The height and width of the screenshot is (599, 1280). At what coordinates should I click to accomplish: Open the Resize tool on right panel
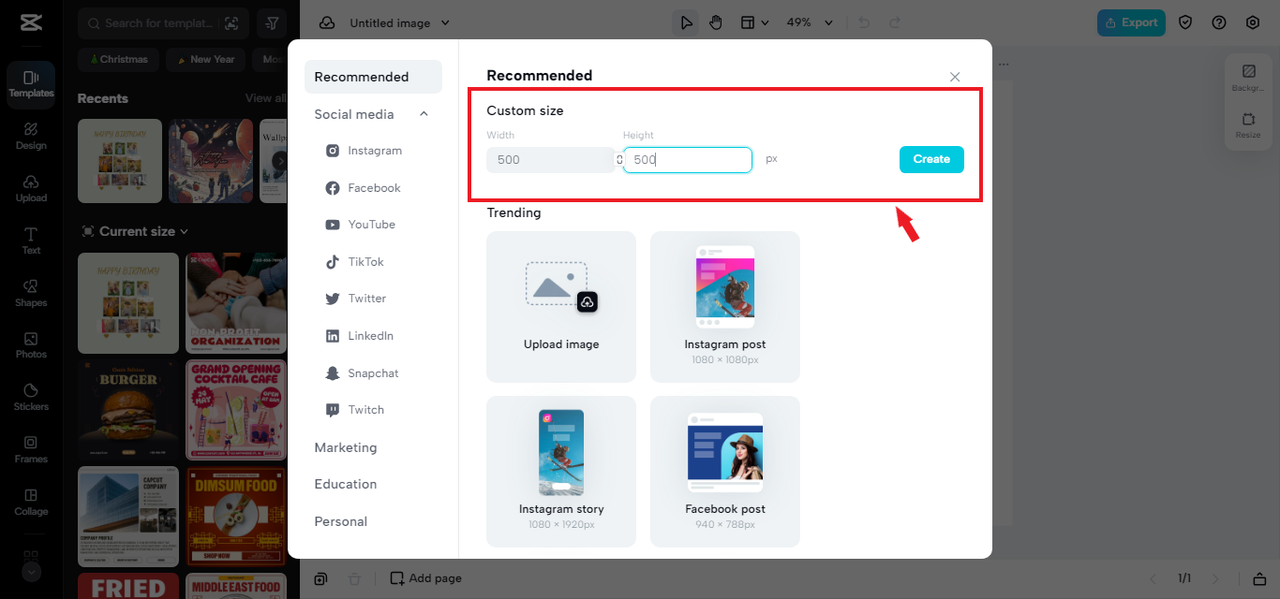click(1248, 125)
